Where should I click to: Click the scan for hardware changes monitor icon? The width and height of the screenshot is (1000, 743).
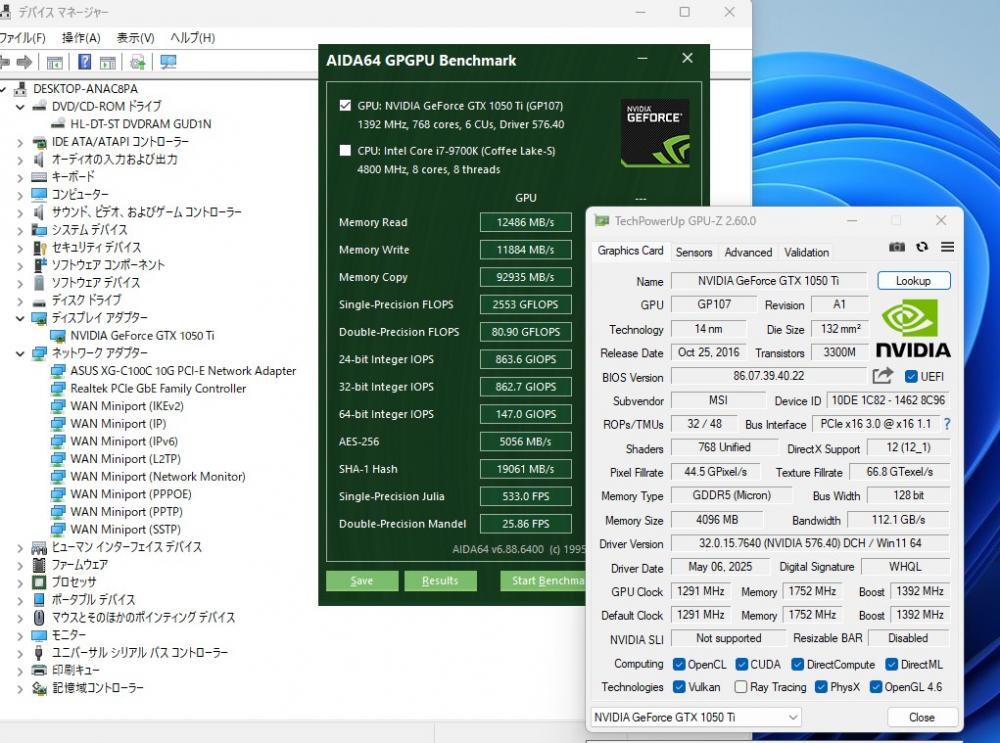click(168, 62)
